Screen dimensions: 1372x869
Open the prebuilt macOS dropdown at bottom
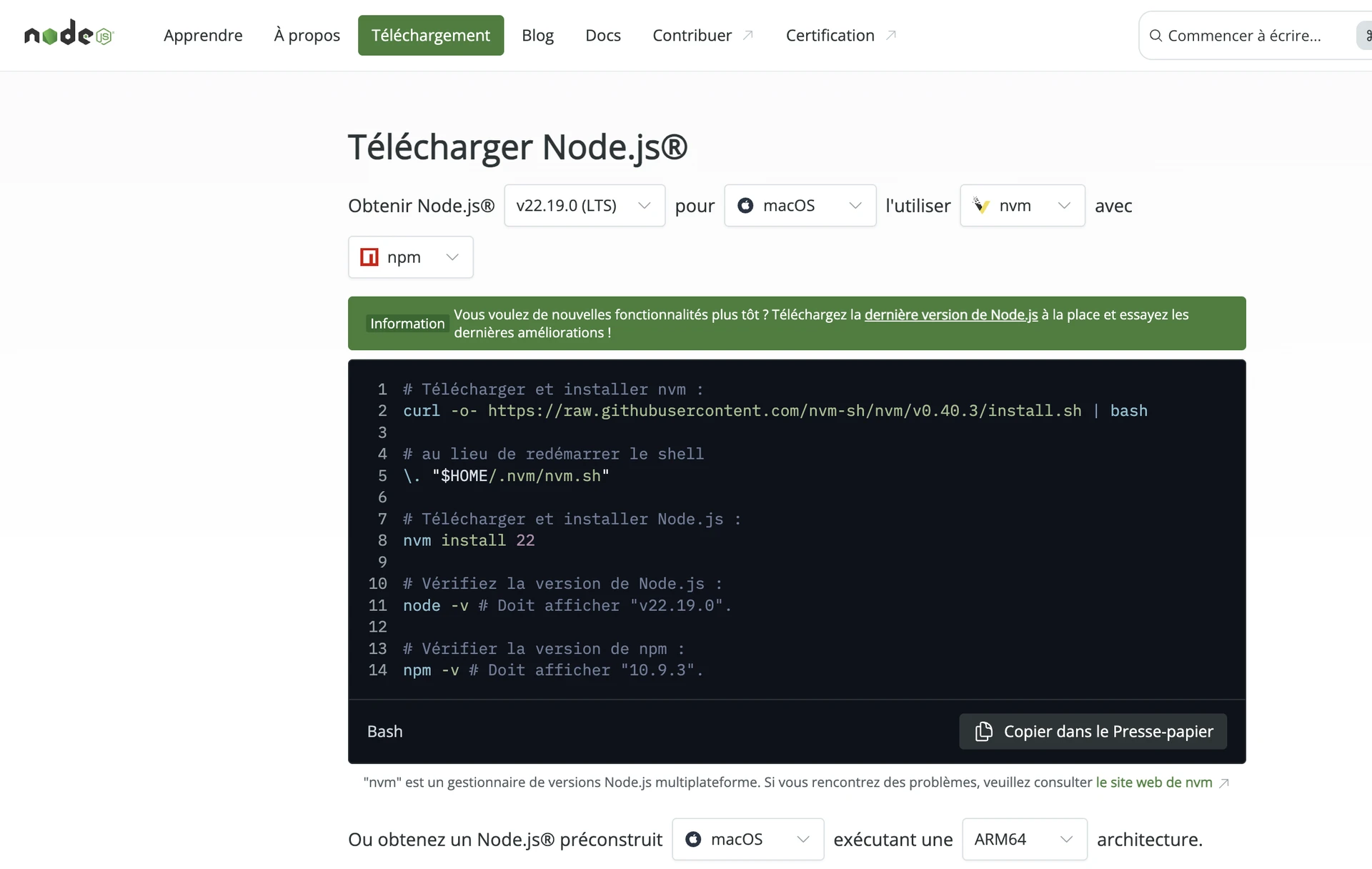pyautogui.click(x=747, y=839)
